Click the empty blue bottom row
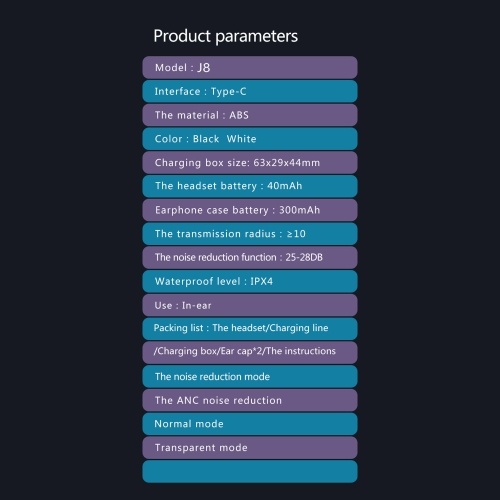Screen dimensions: 500x500 (x=250, y=471)
